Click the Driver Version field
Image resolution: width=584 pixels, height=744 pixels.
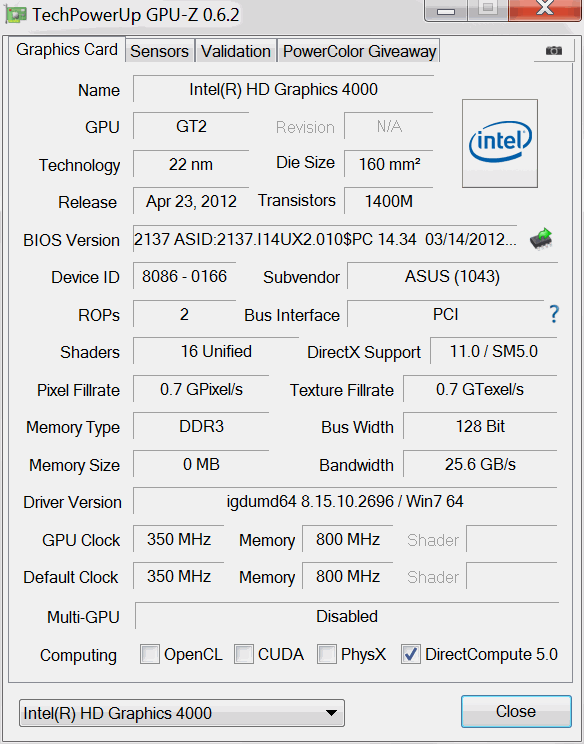(x=345, y=501)
